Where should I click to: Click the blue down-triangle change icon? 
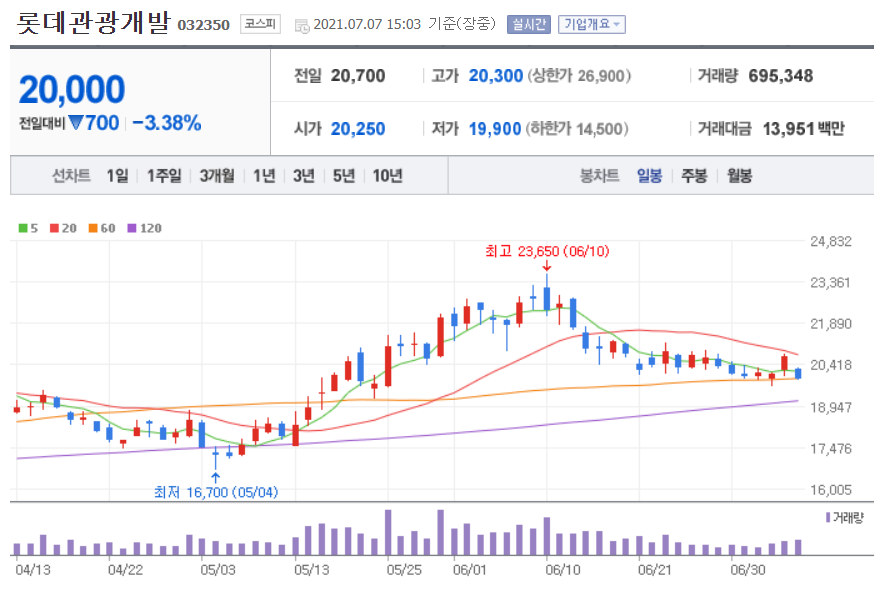click(76, 123)
